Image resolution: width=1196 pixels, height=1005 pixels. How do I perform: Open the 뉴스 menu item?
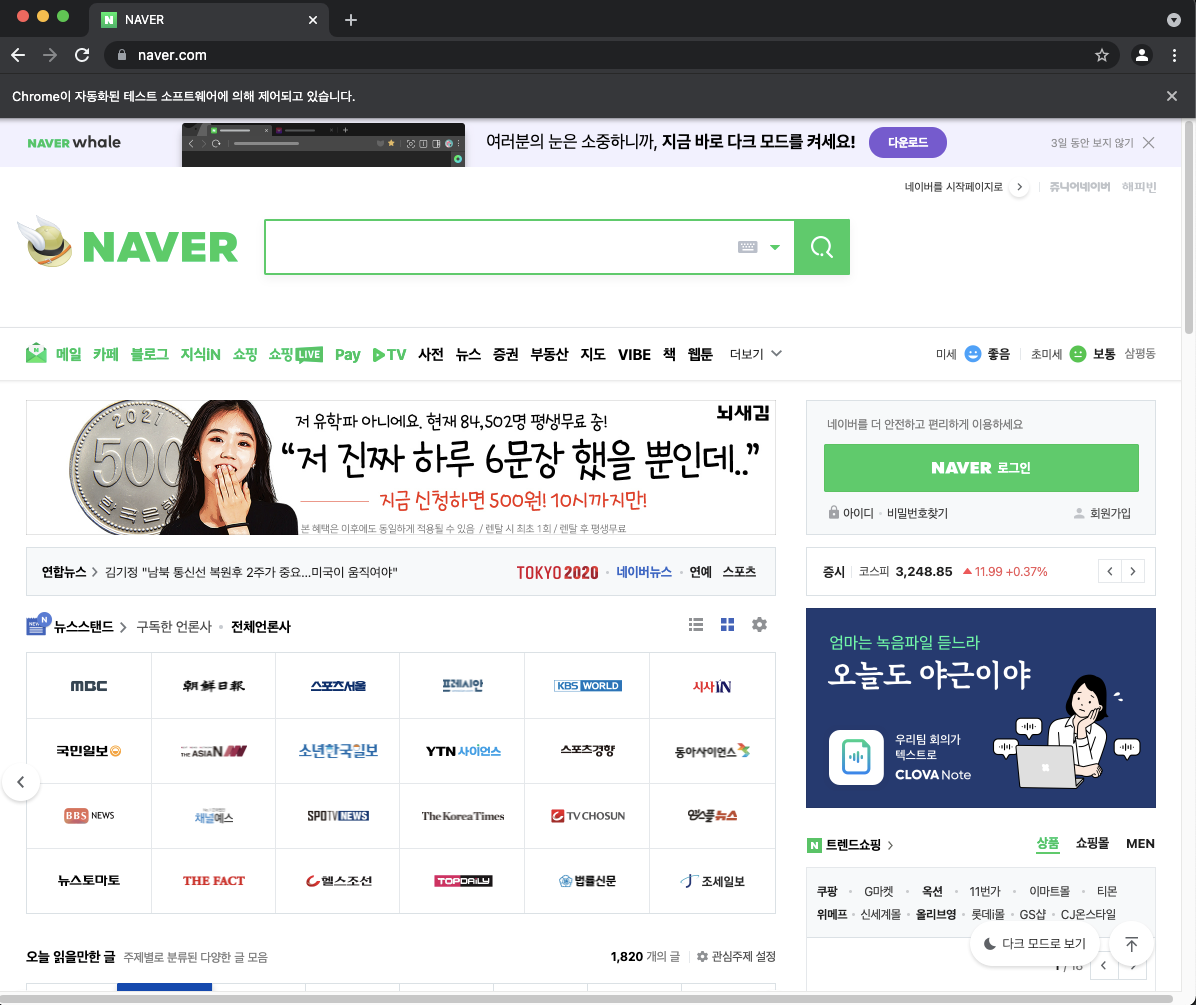(468, 354)
